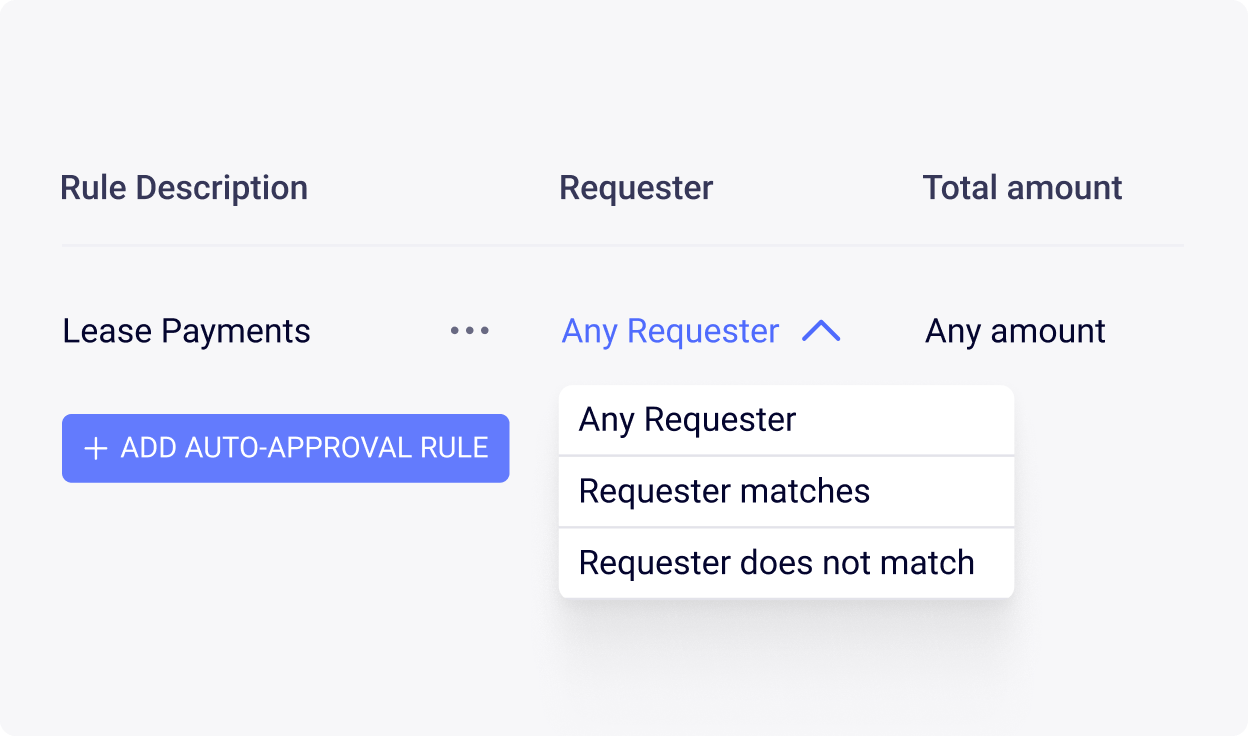Click the first option in the requester dropdown

point(686,419)
